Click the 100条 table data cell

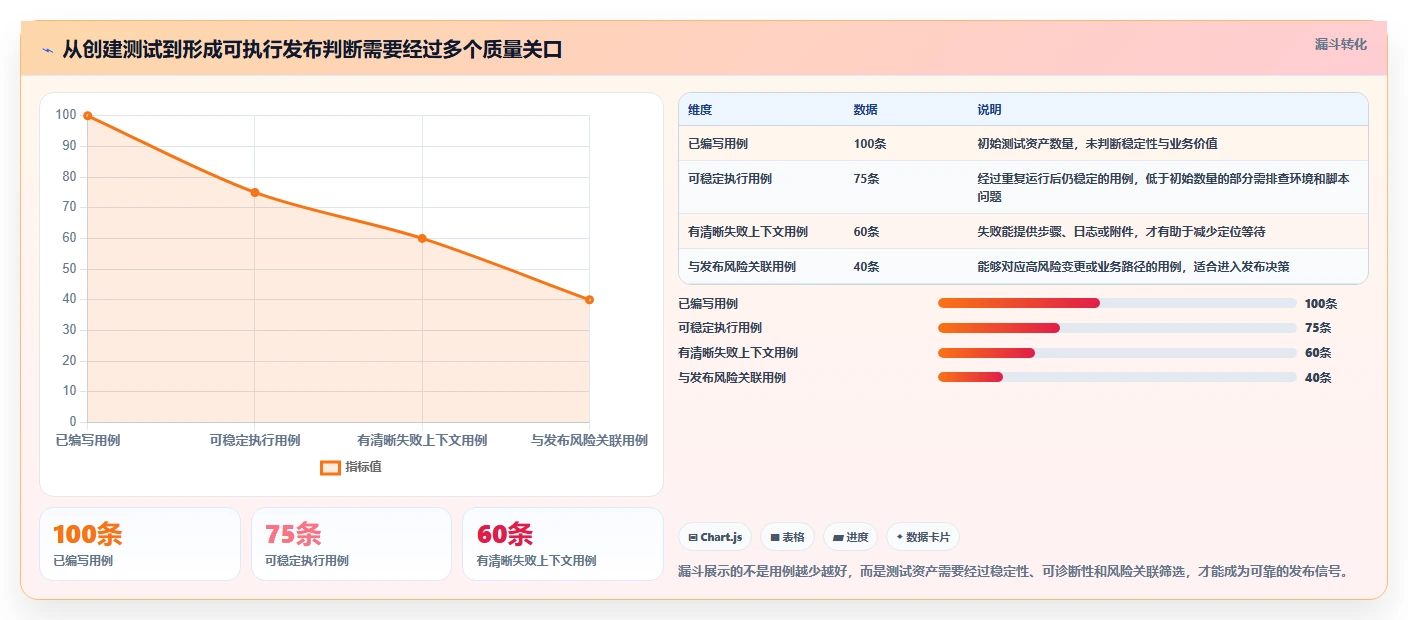pyautogui.click(x=870, y=144)
